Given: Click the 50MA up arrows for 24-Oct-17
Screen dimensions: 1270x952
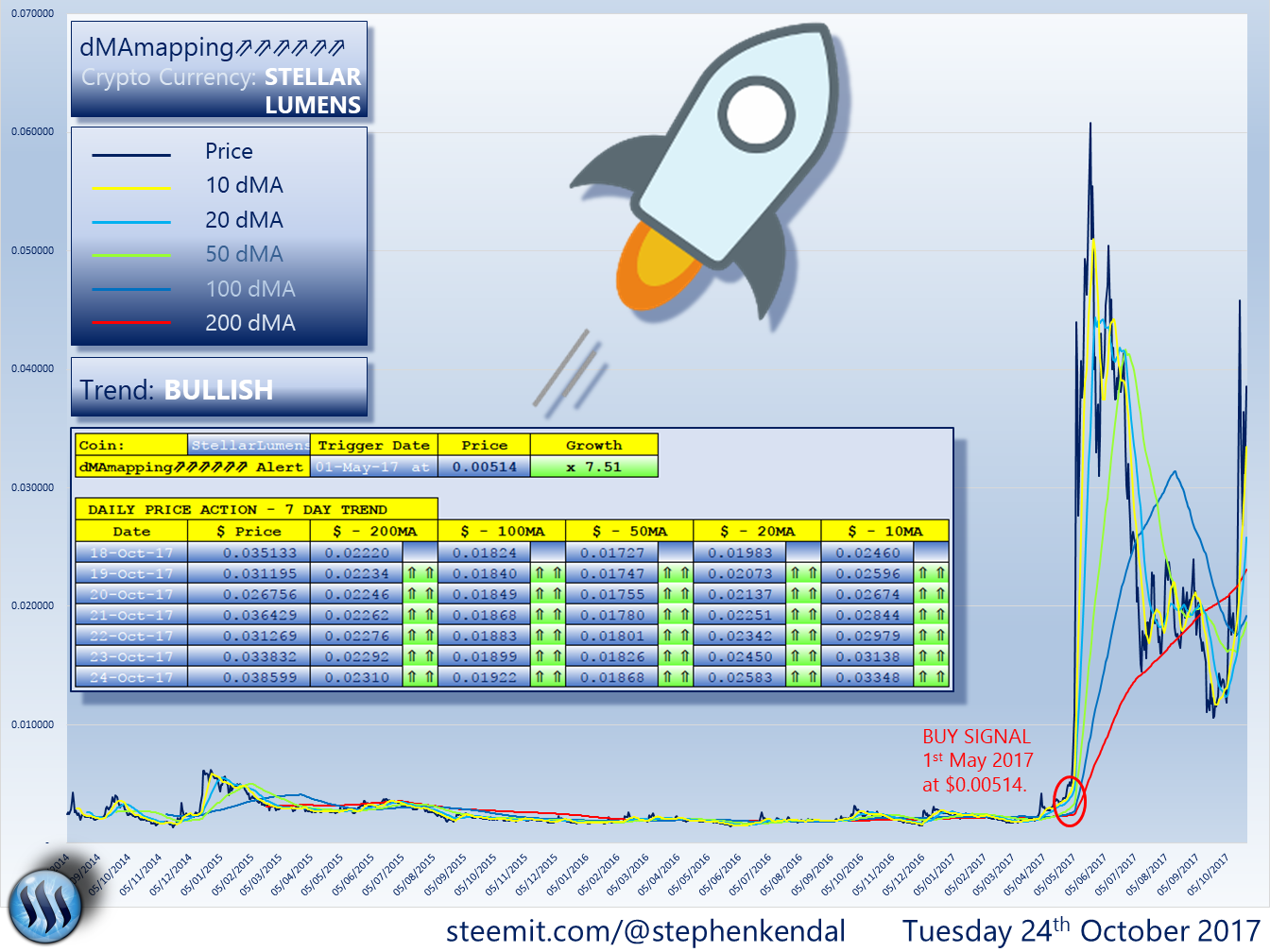Looking at the screenshot, I should [675, 677].
